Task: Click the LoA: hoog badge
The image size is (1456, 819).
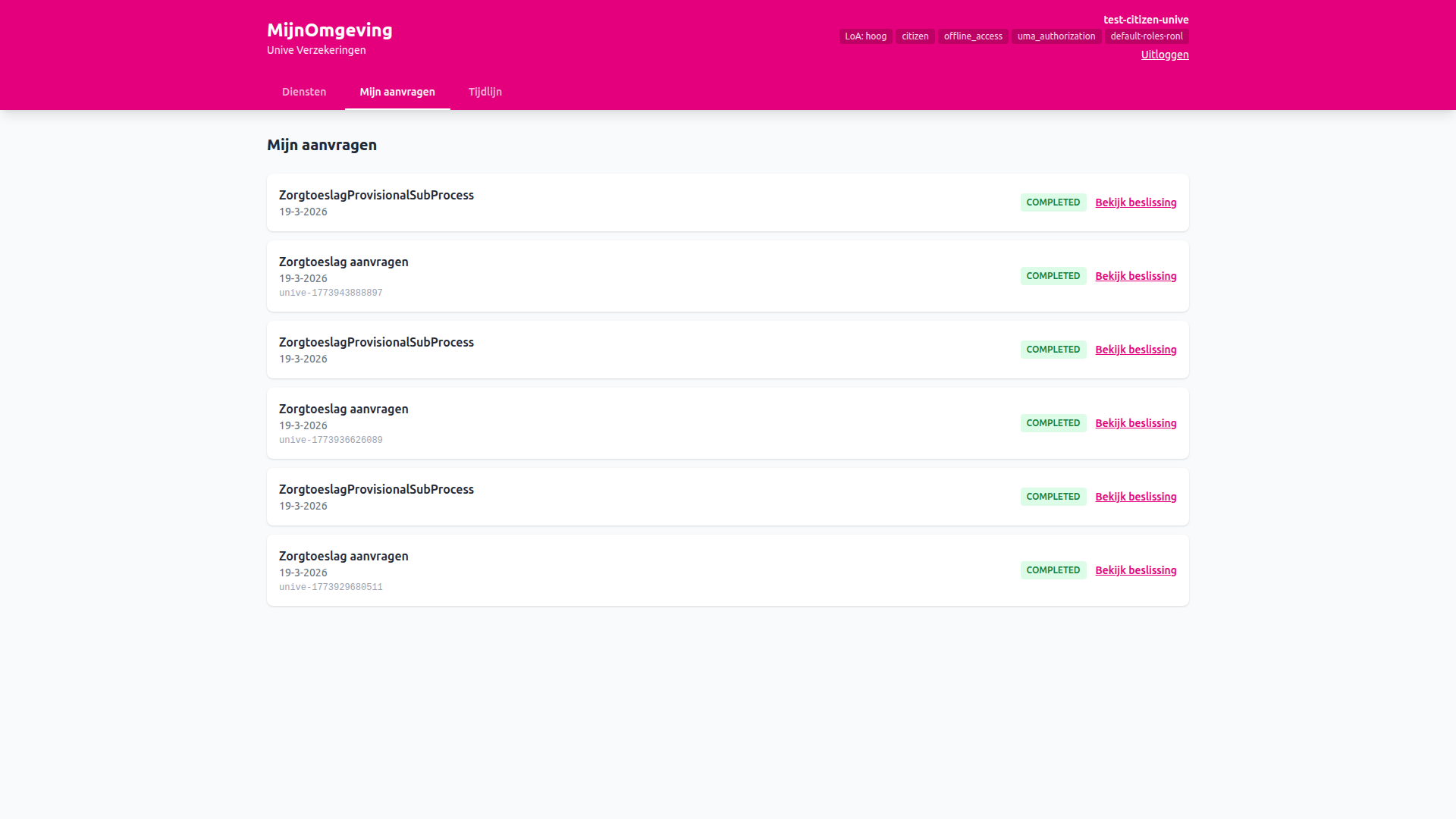Action: pyautogui.click(x=865, y=36)
